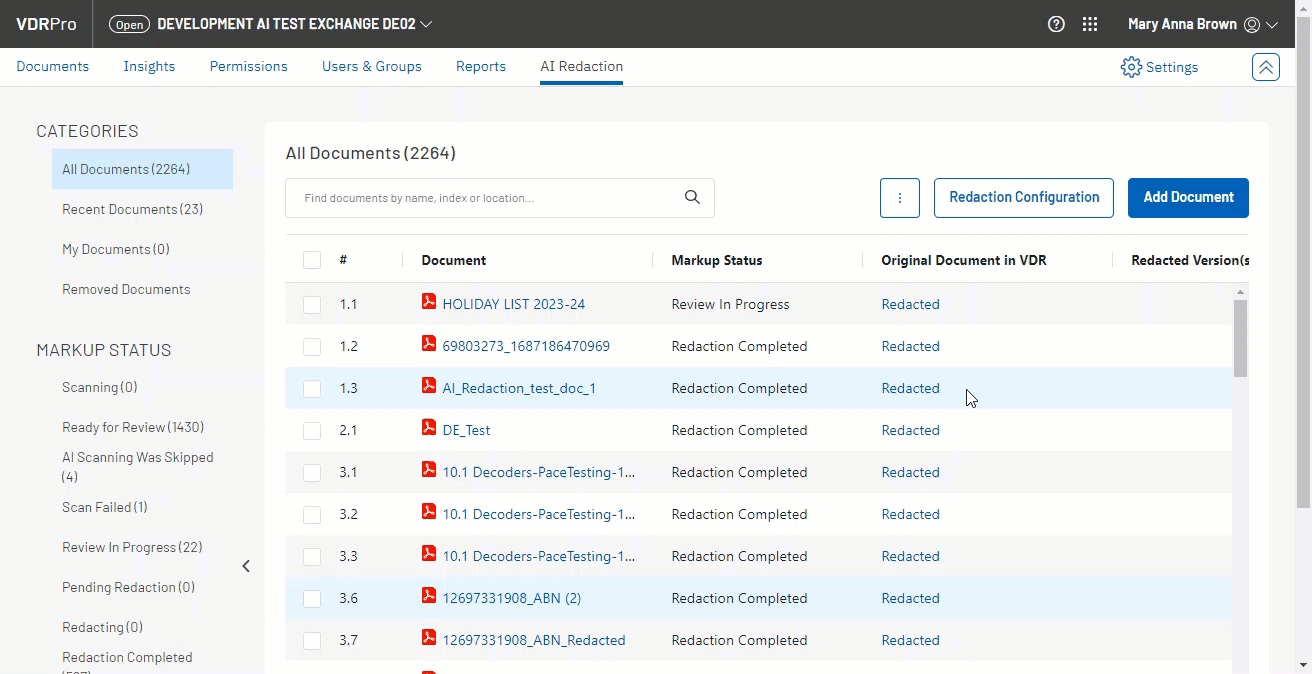Open the help question mark icon
Screen dimensions: 1312x674
pos(1056,24)
